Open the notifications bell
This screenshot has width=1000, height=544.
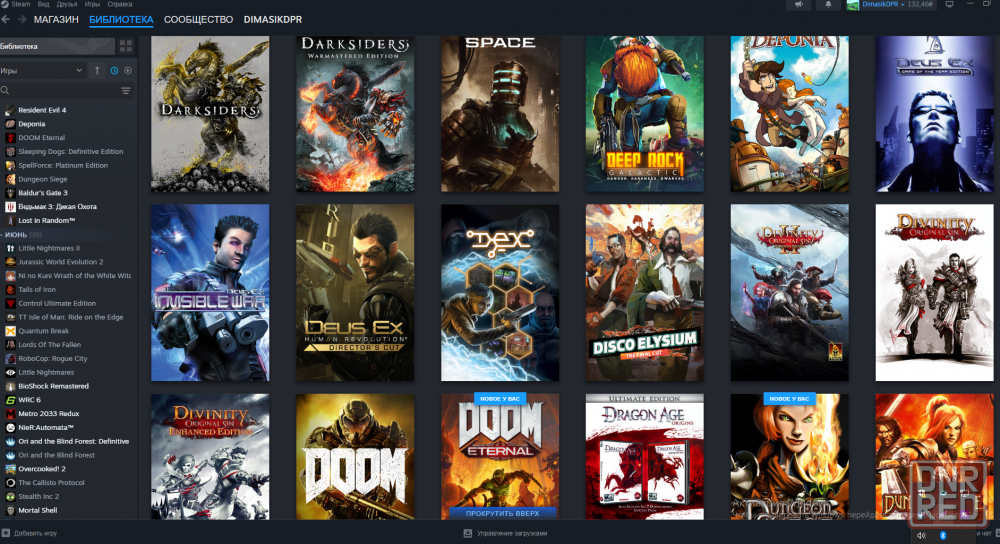(828, 4)
